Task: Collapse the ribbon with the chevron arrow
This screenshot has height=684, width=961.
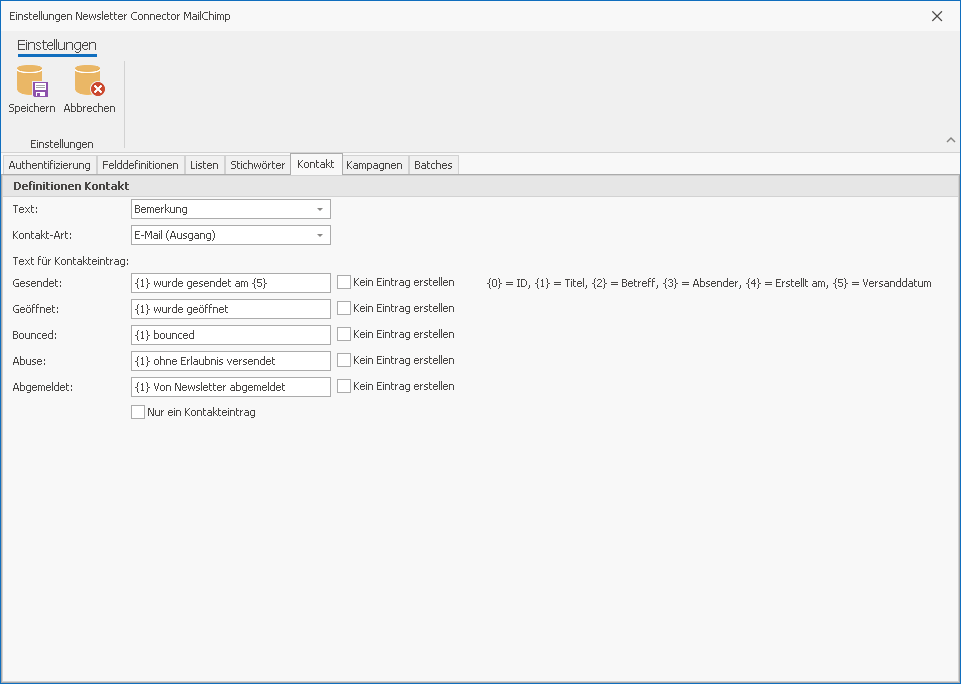Action: 950,140
